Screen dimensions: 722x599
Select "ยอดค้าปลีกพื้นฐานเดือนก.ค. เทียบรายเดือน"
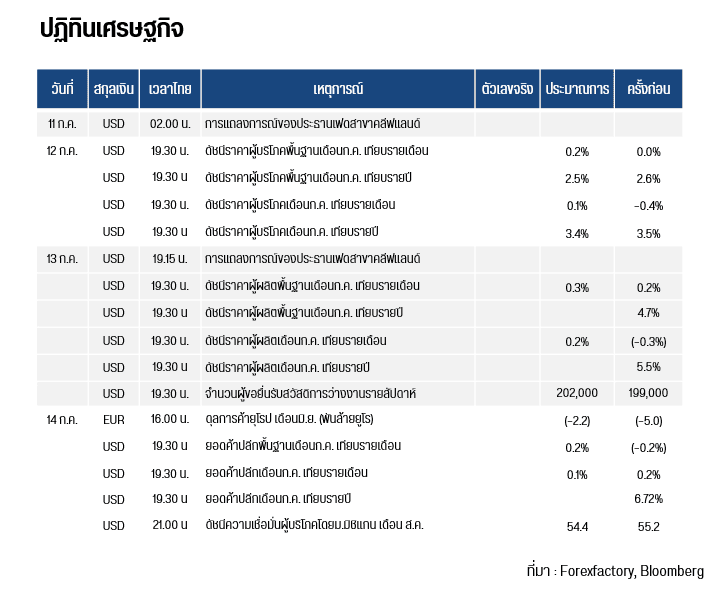point(303,446)
